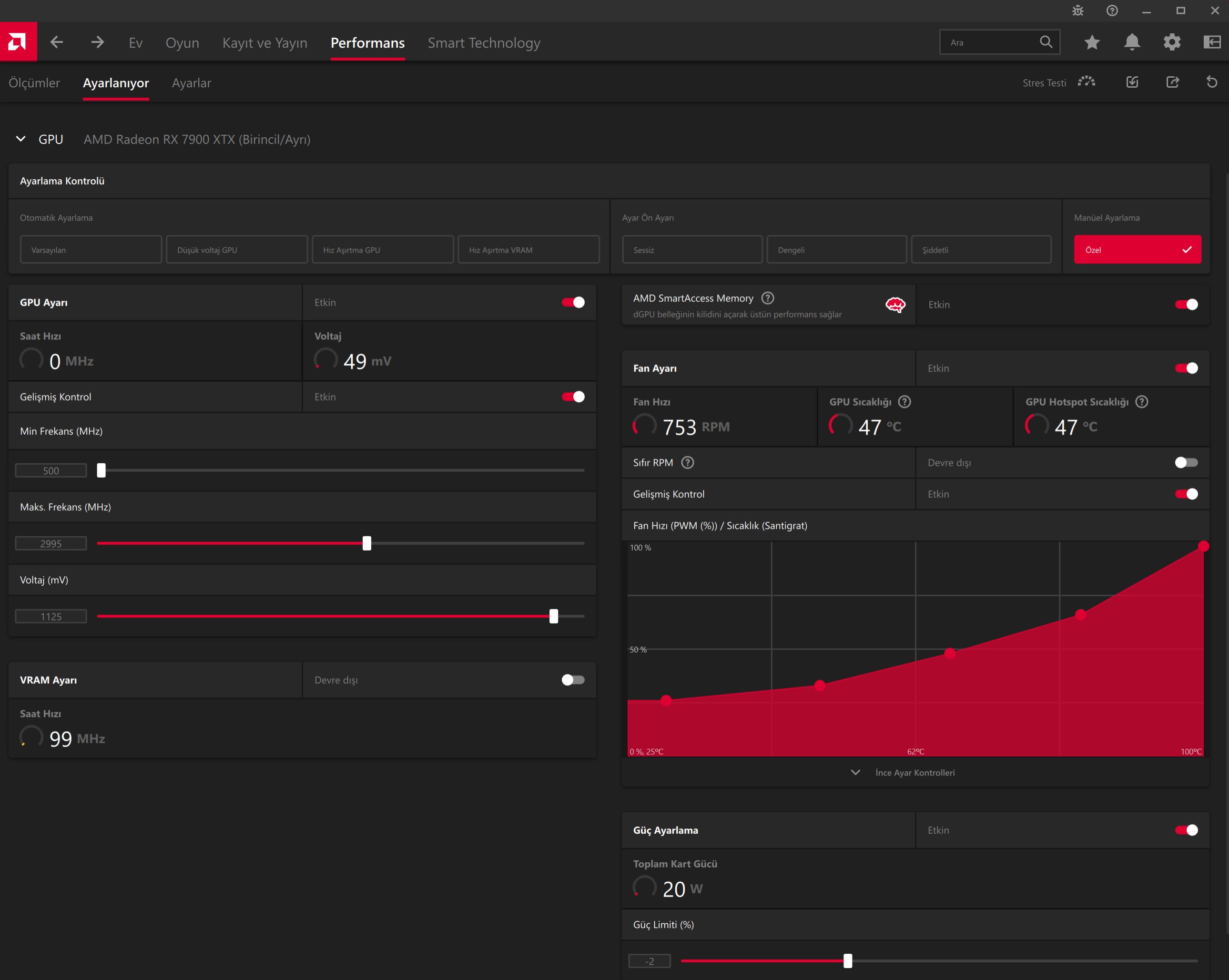Toggle Güç Ayarlama switch
The width and height of the screenshot is (1229, 980).
[1186, 830]
